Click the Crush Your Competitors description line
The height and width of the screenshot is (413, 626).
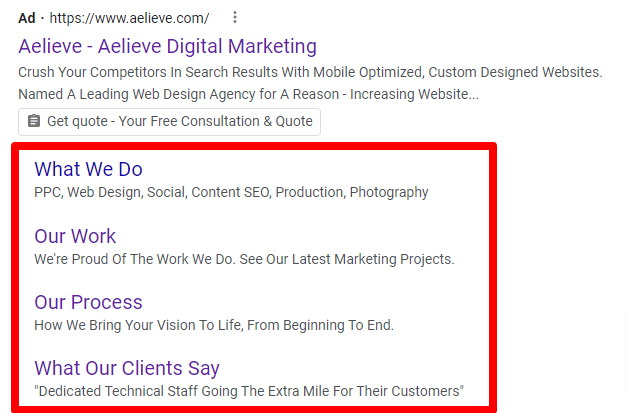pyautogui.click(x=310, y=72)
